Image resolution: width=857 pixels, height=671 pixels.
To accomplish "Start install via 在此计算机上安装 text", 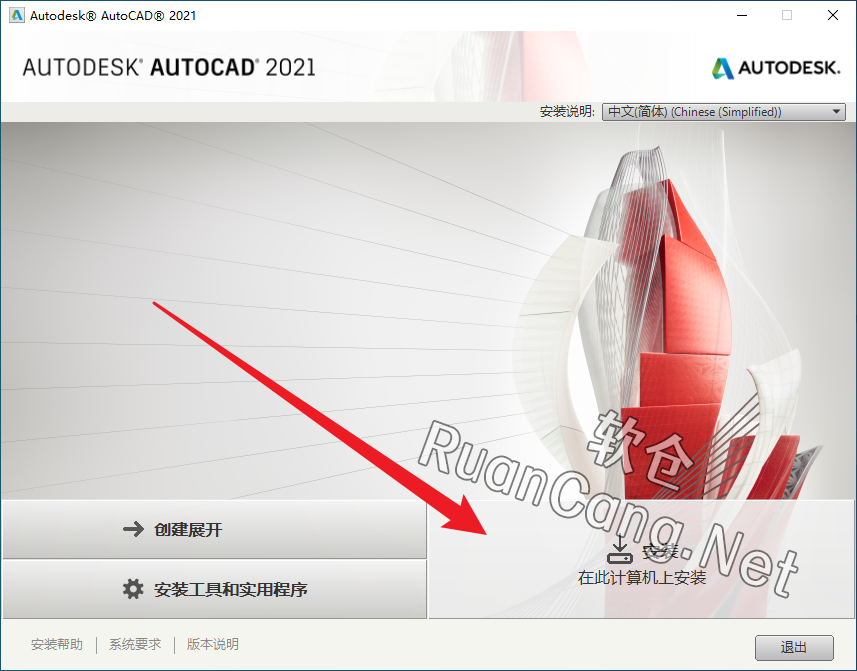I will point(642,578).
